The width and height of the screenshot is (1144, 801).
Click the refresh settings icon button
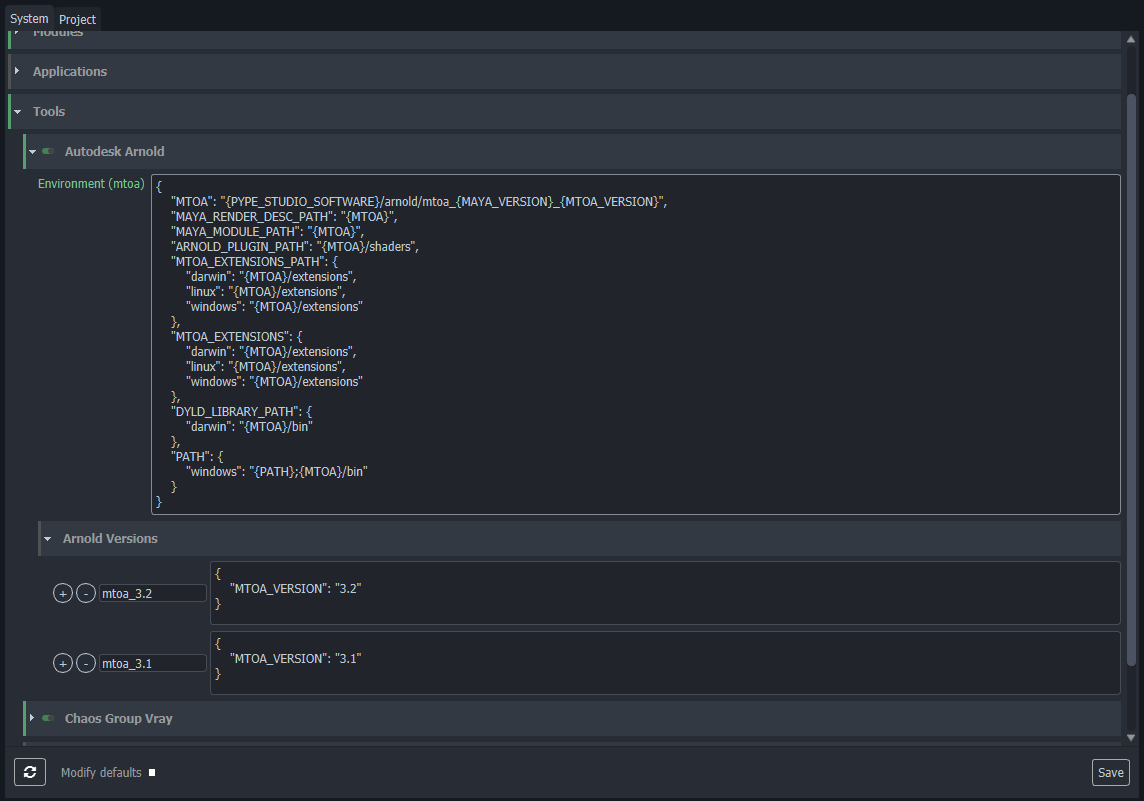tap(29, 772)
